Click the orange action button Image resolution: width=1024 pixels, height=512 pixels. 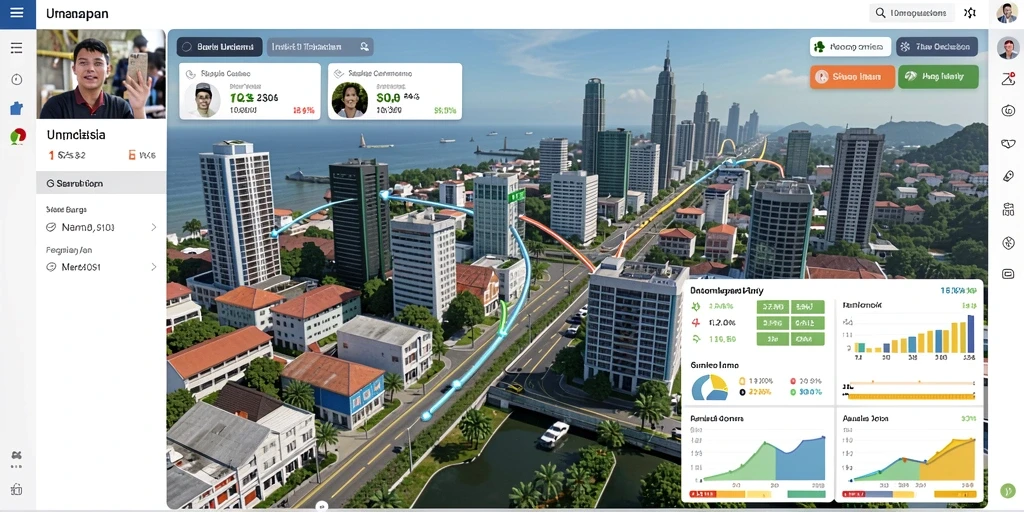coord(852,76)
